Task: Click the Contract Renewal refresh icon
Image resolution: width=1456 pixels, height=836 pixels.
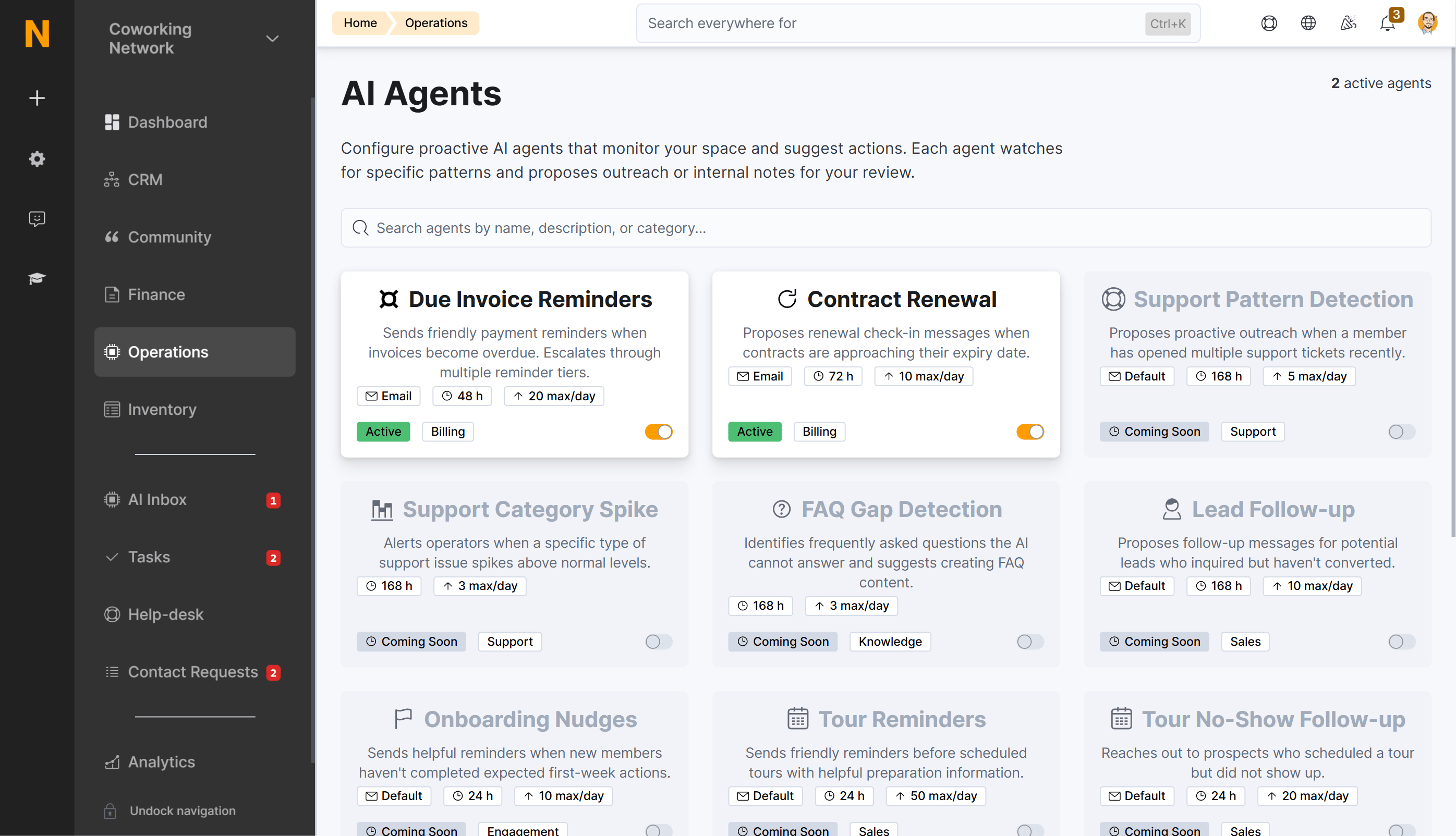Action: 787,299
